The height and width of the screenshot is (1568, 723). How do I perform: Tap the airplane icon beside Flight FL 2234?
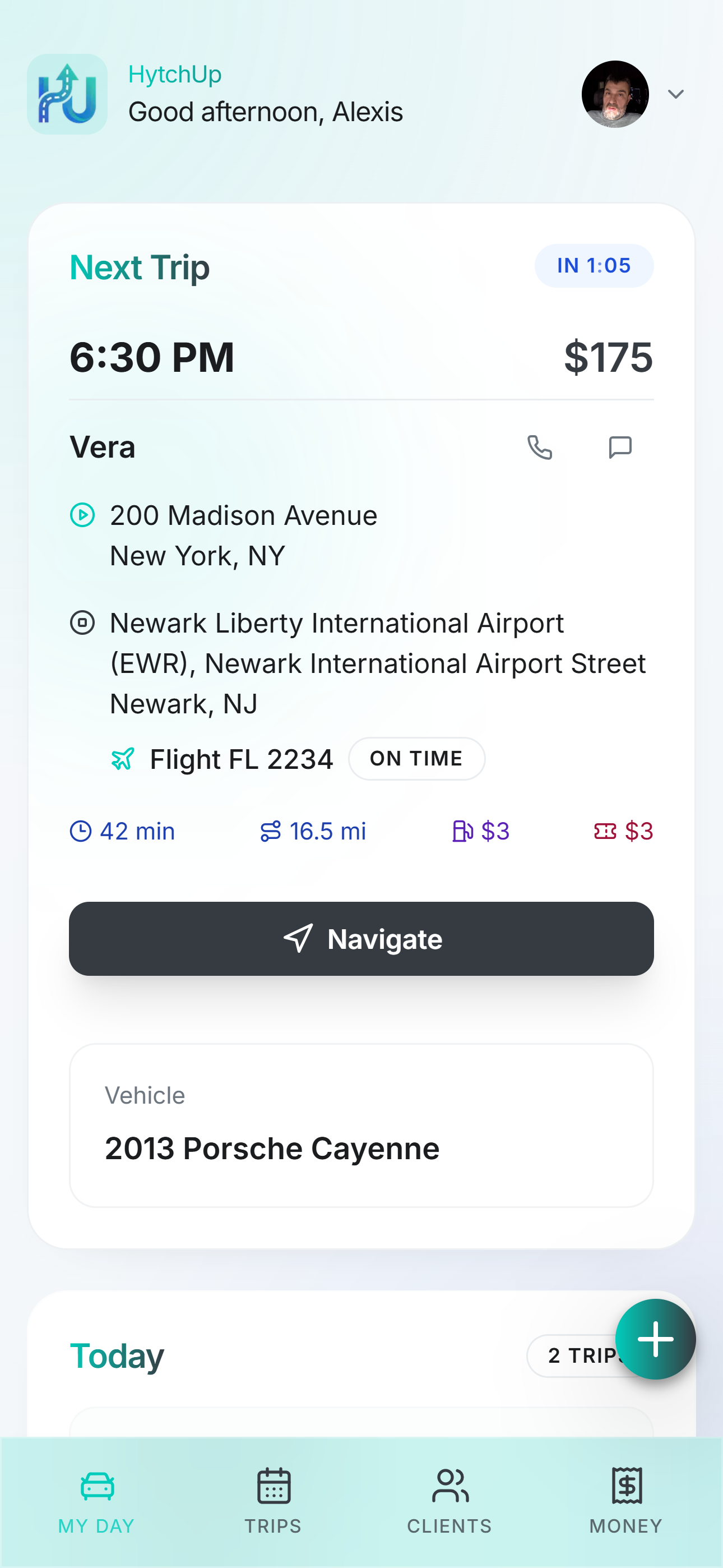[122, 759]
